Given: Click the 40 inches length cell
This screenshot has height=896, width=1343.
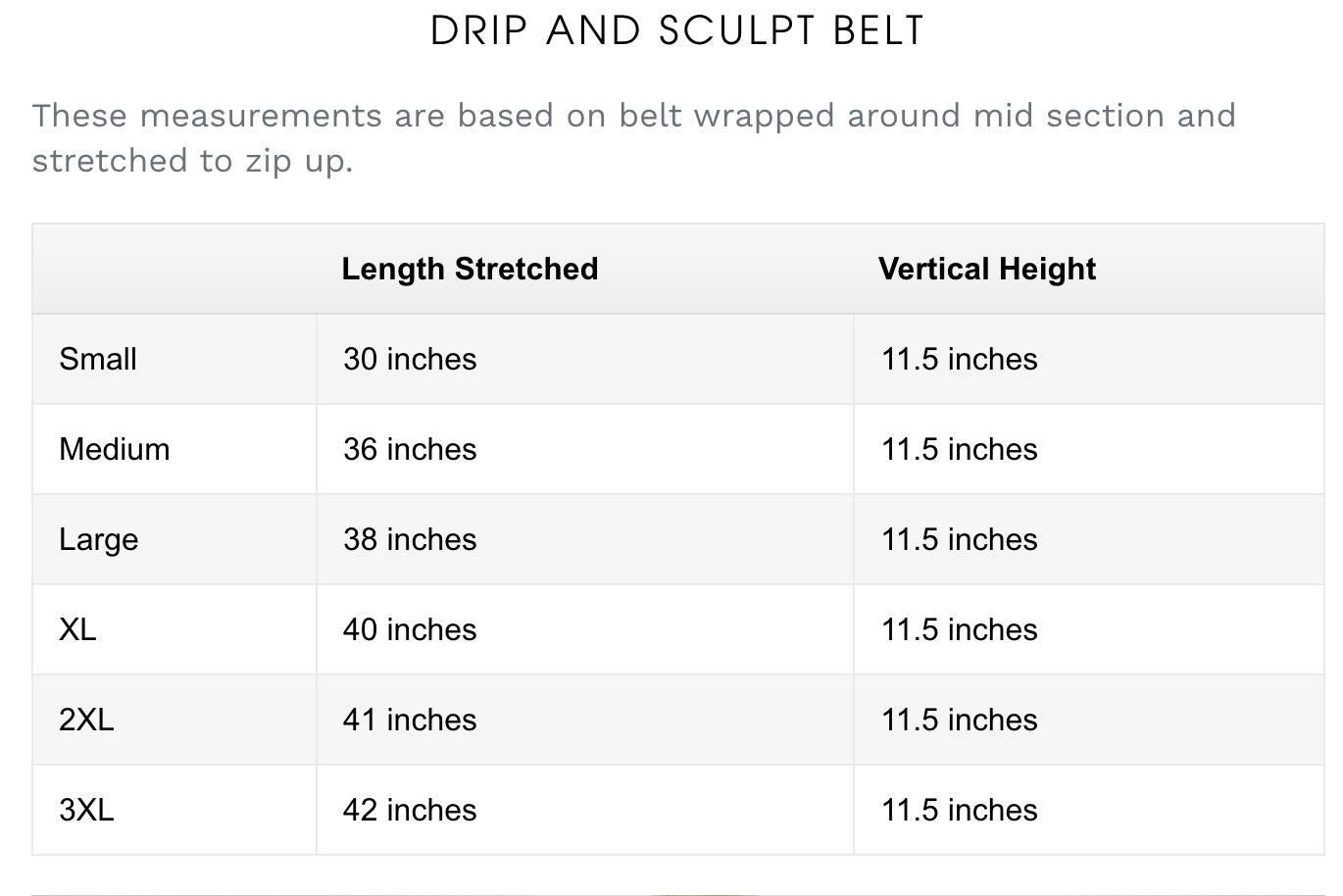Looking at the screenshot, I should 410,629.
